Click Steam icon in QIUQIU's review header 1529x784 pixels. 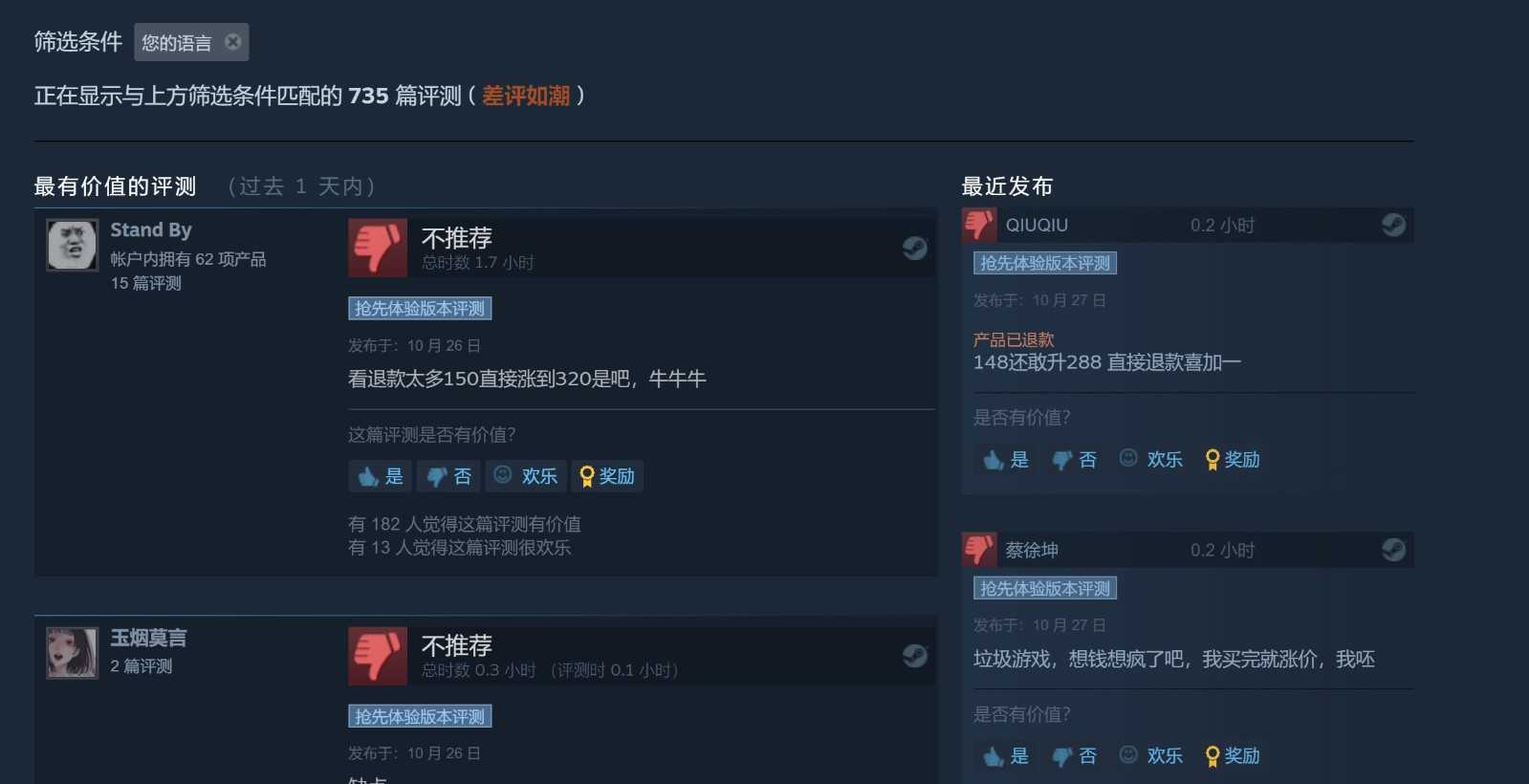click(x=1393, y=225)
